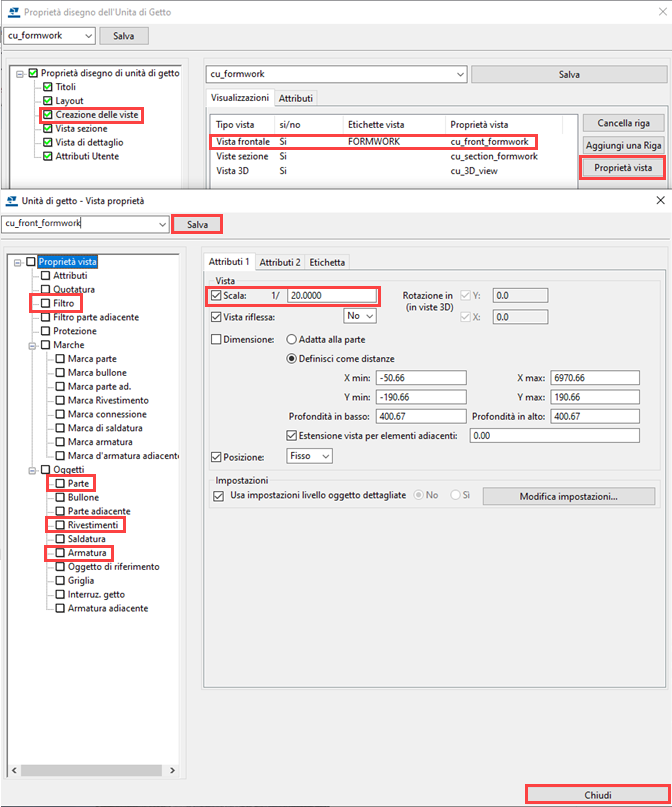Select the Quotatura tree item
This screenshot has width=672, height=807.
pos(74,289)
